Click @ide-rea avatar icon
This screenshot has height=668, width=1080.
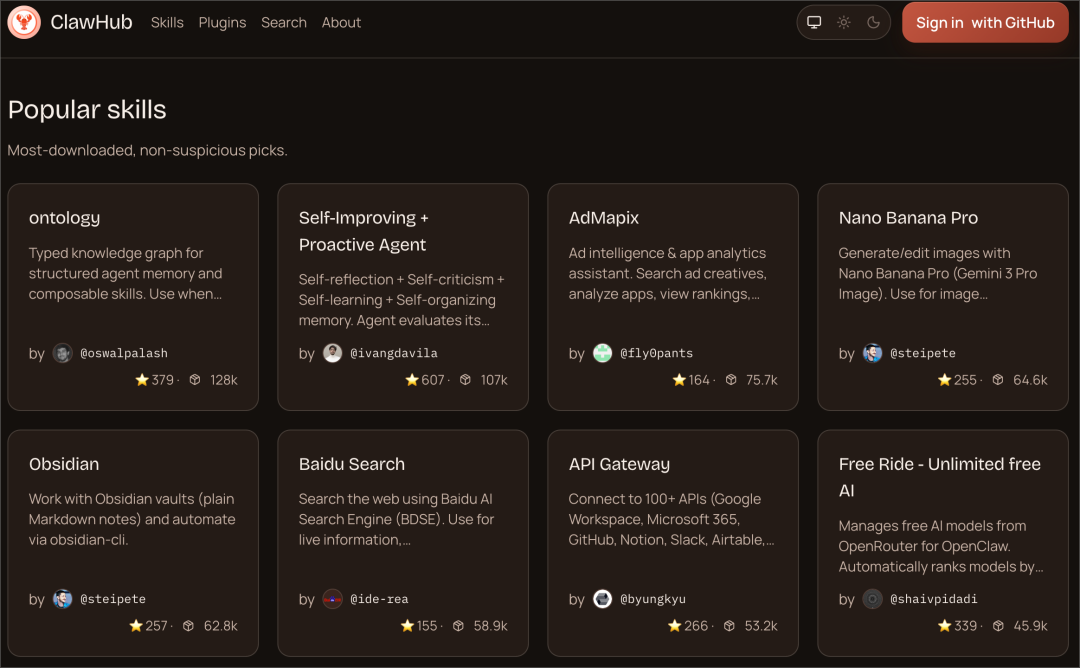pyautogui.click(x=333, y=599)
